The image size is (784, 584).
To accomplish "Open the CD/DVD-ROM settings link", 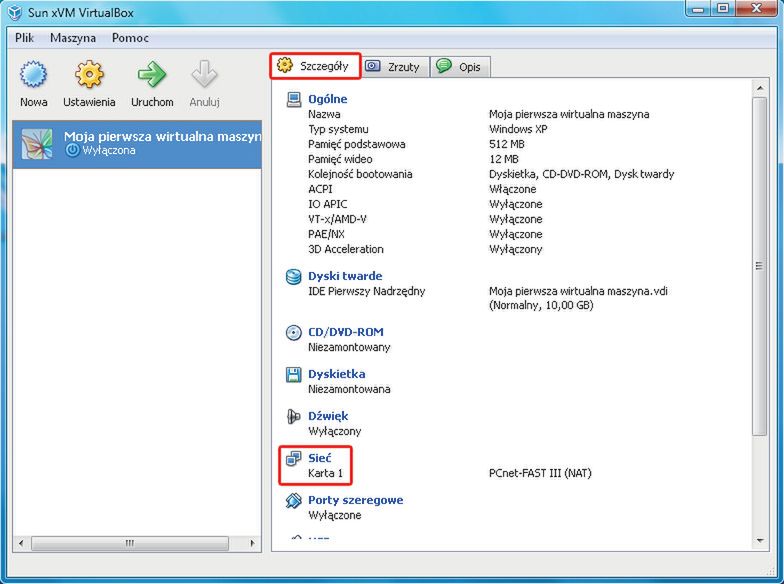I will (x=346, y=332).
